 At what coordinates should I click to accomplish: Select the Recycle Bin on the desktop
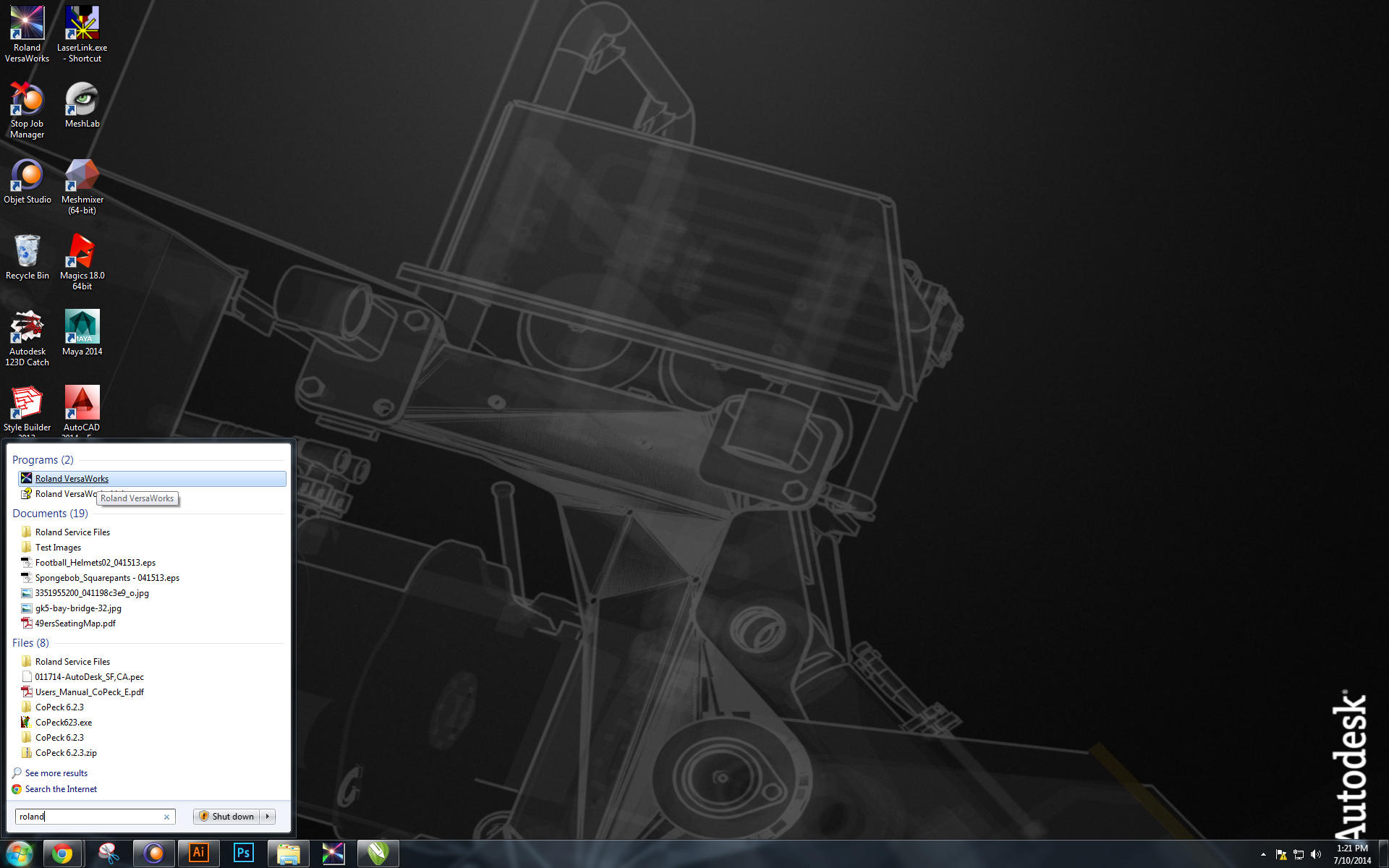click(27, 257)
